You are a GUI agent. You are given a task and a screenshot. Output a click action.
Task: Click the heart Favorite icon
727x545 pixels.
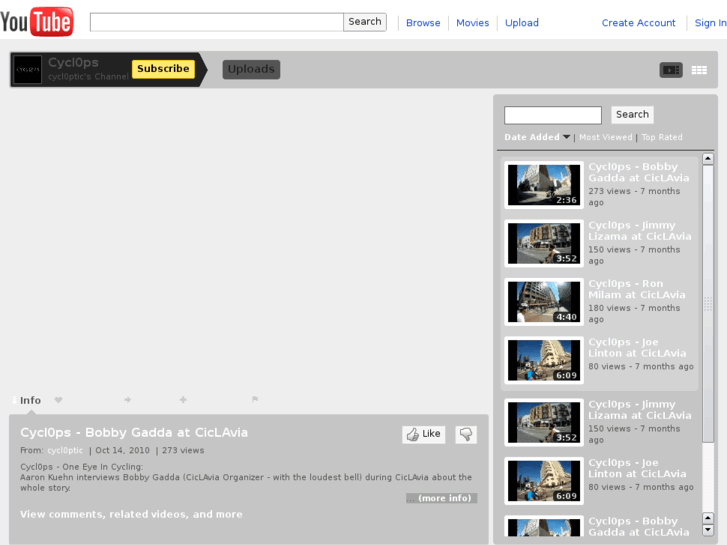[x=58, y=400]
